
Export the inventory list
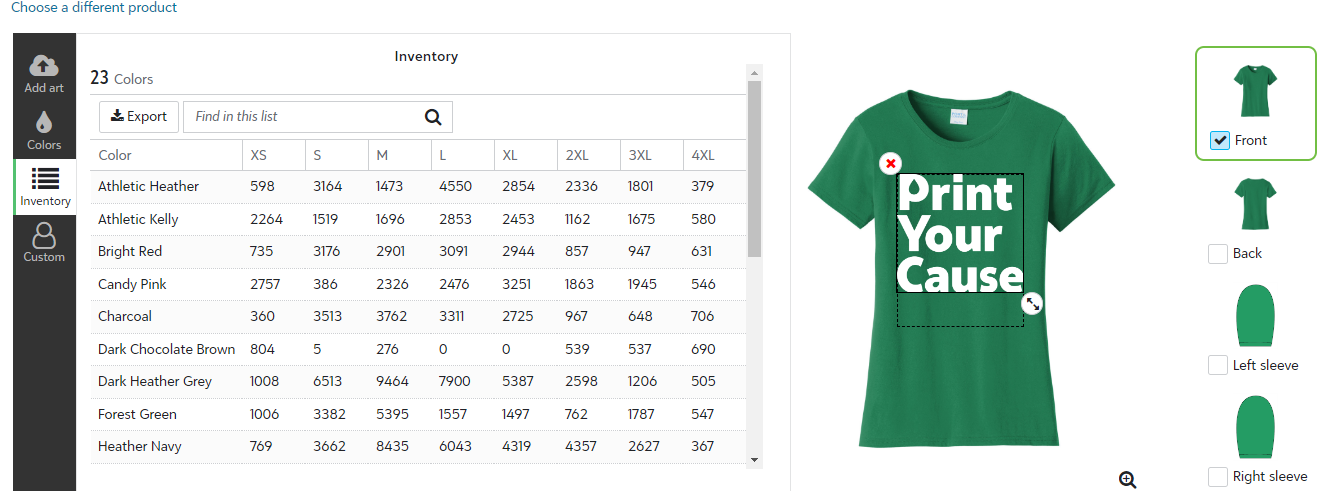(139, 117)
